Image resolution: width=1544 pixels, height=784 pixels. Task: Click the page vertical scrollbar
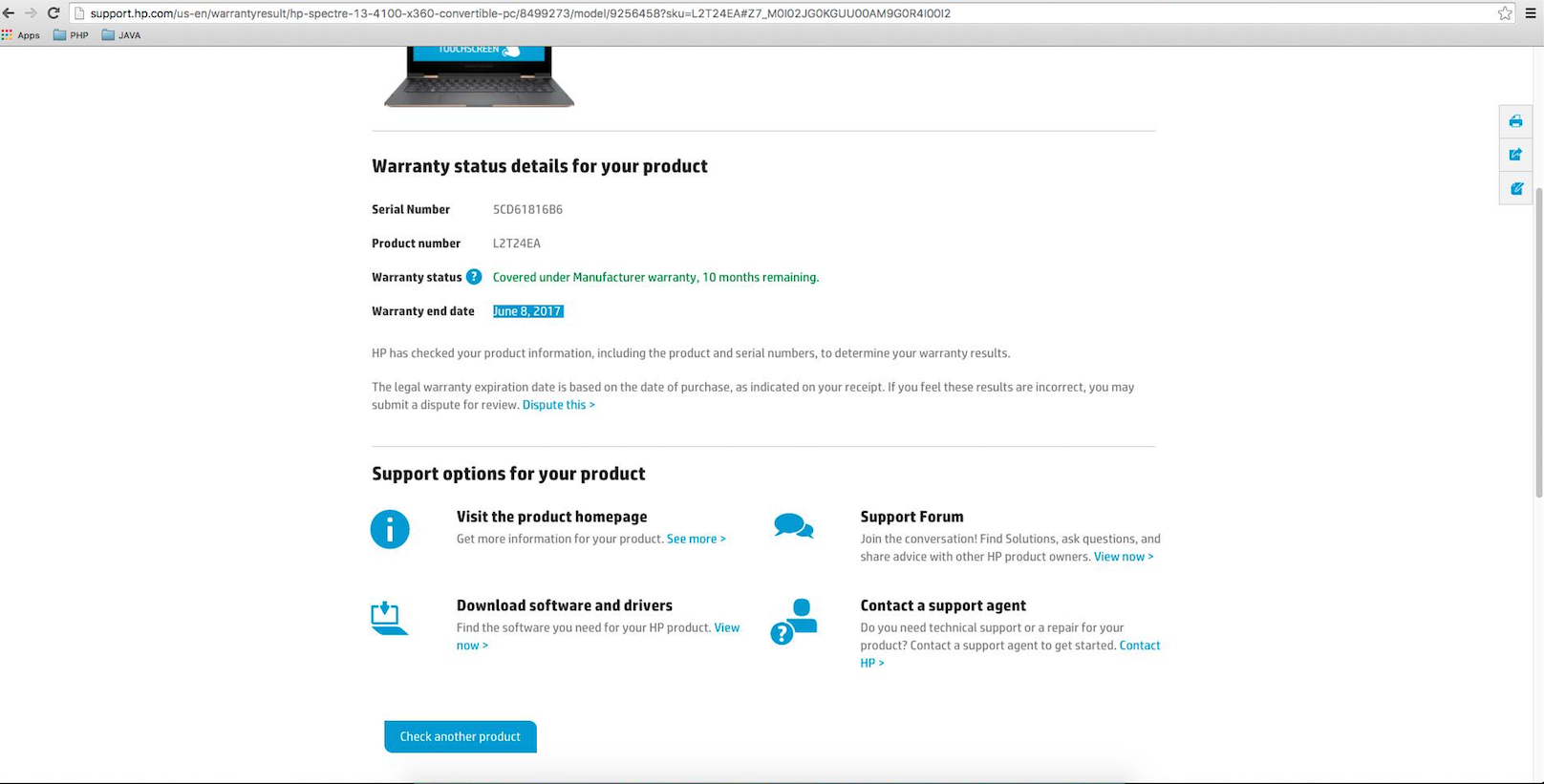[x=1538, y=344]
